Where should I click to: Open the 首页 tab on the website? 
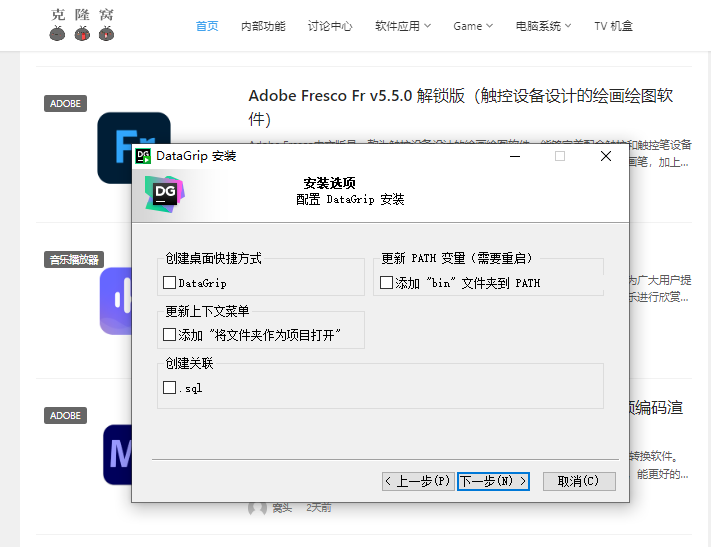[x=207, y=26]
